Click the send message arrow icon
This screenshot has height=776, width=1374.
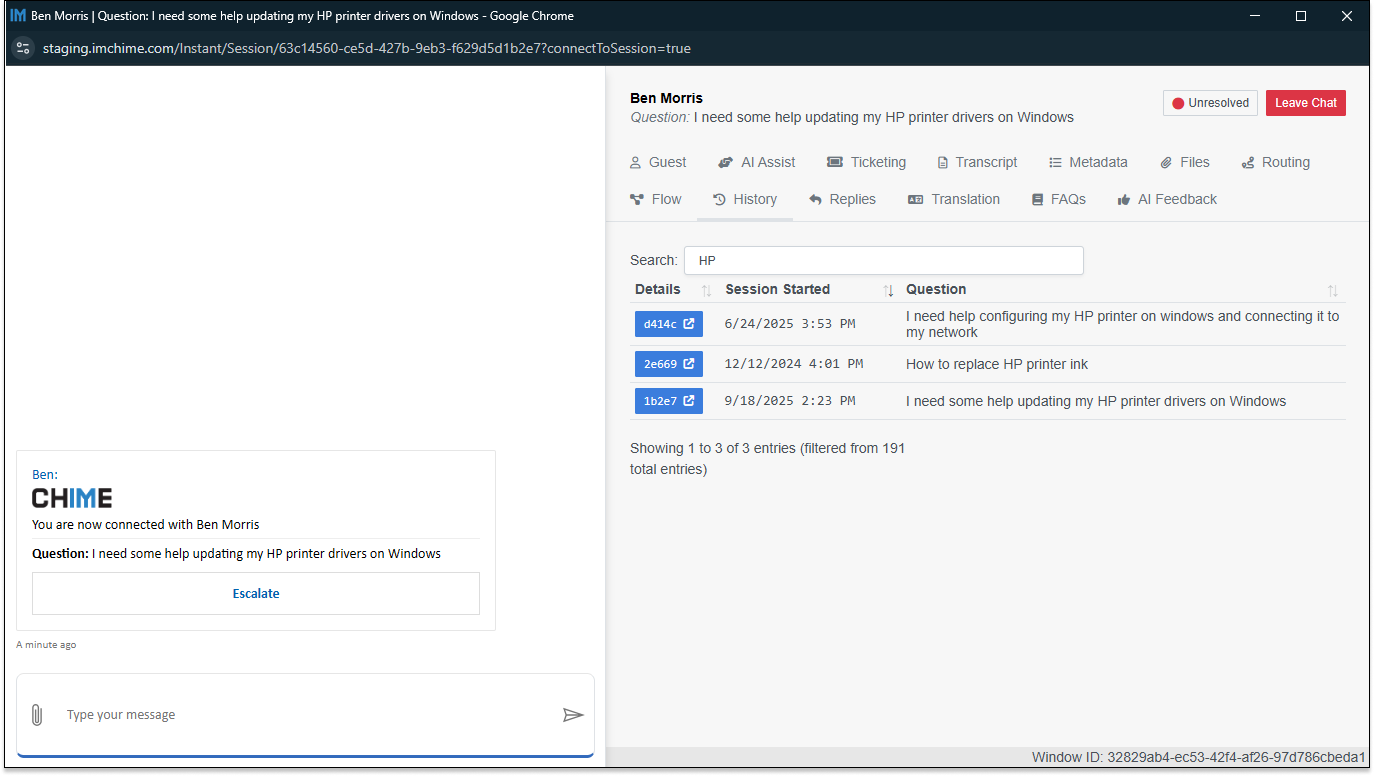573,715
